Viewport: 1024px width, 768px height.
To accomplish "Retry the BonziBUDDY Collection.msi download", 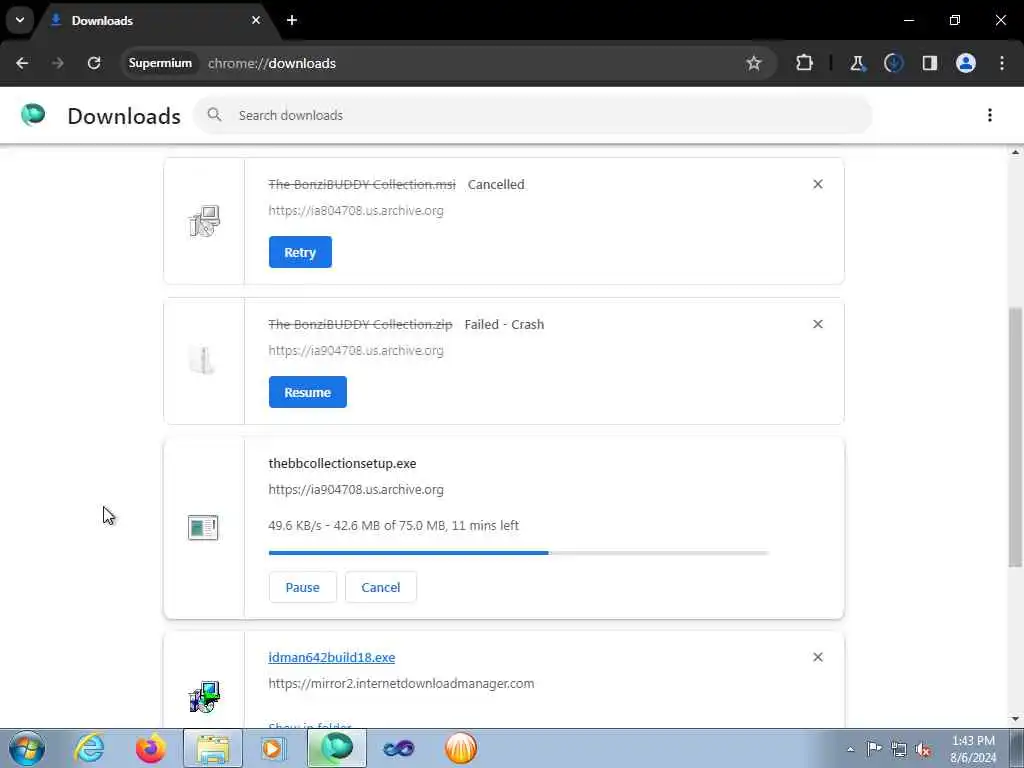I will [300, 252].
